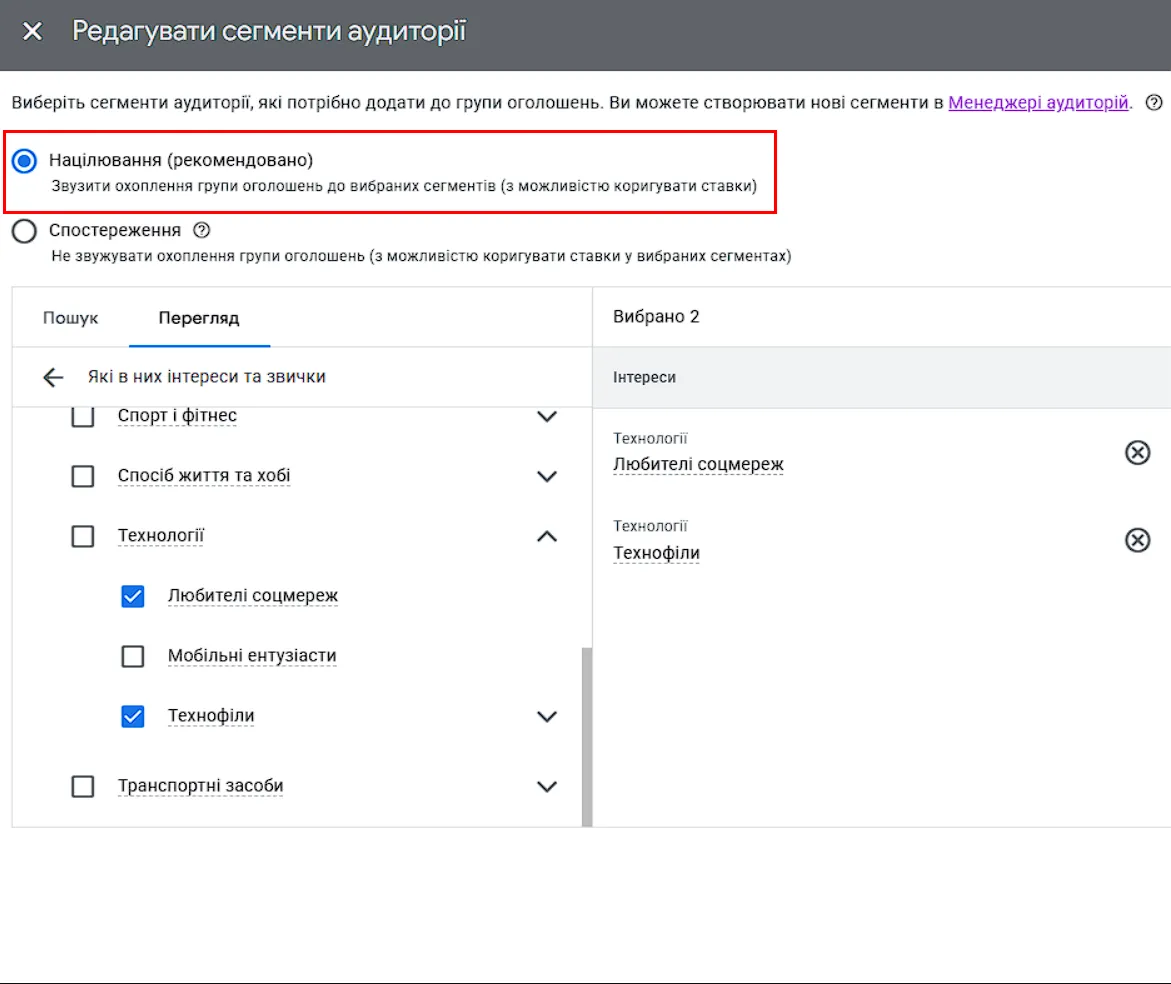Image resolution: width=1171 pixels, height=984 pixels.
Task: Open the Перегляд tab
Action: pos(199,318)
